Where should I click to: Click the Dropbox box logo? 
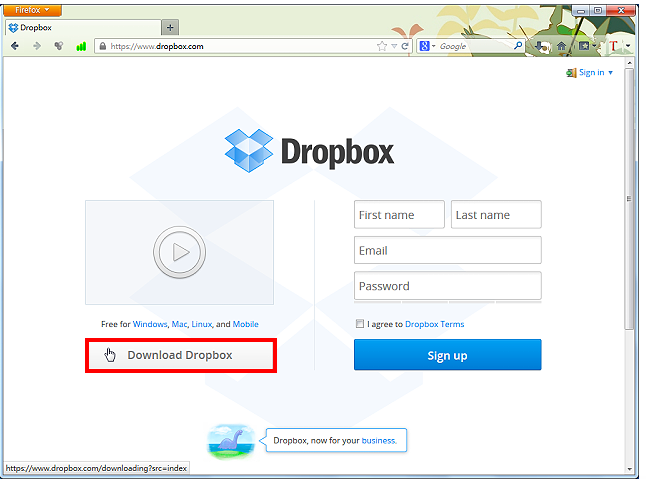point(249,150)
